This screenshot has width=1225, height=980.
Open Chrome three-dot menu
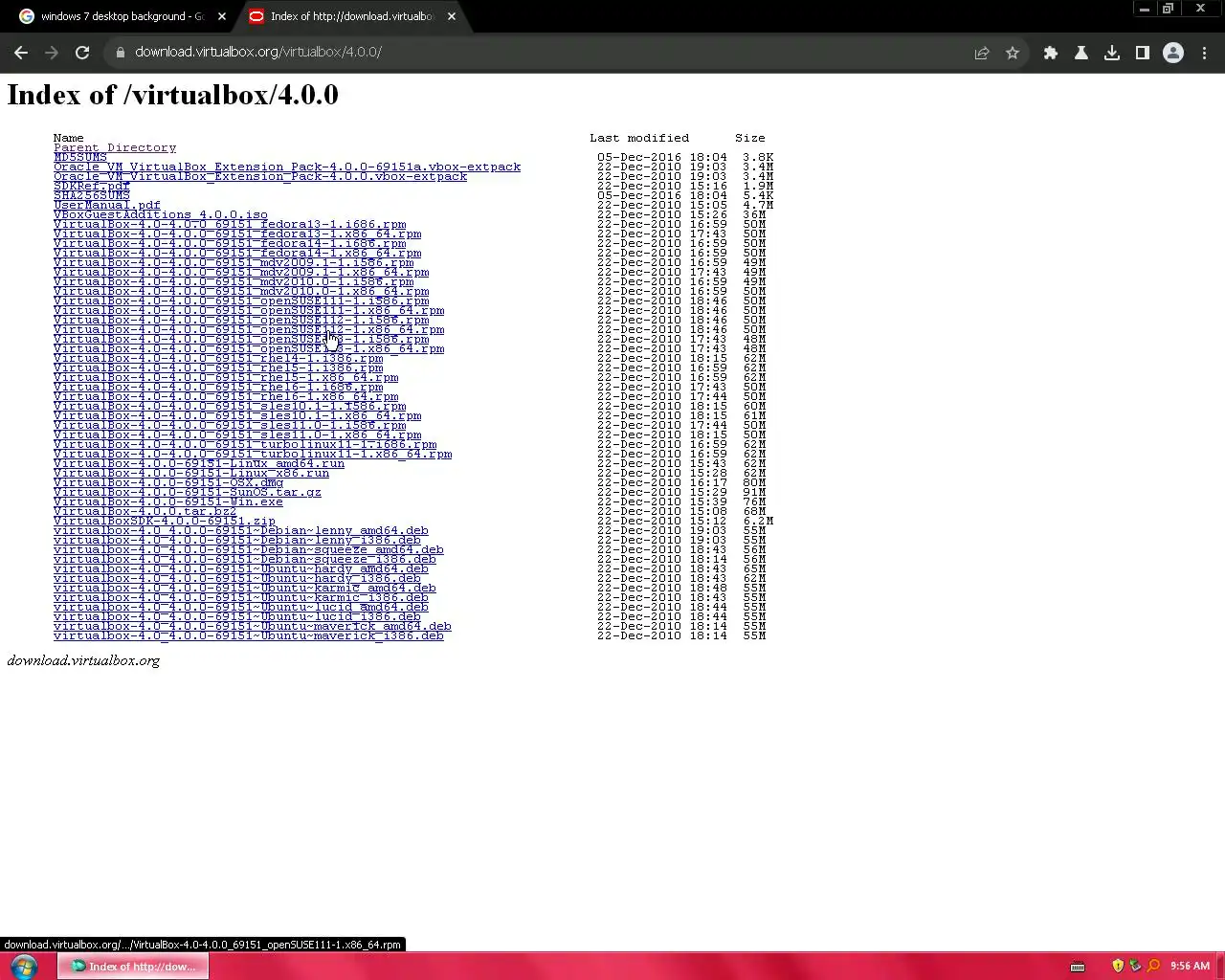pos(1204,53)
